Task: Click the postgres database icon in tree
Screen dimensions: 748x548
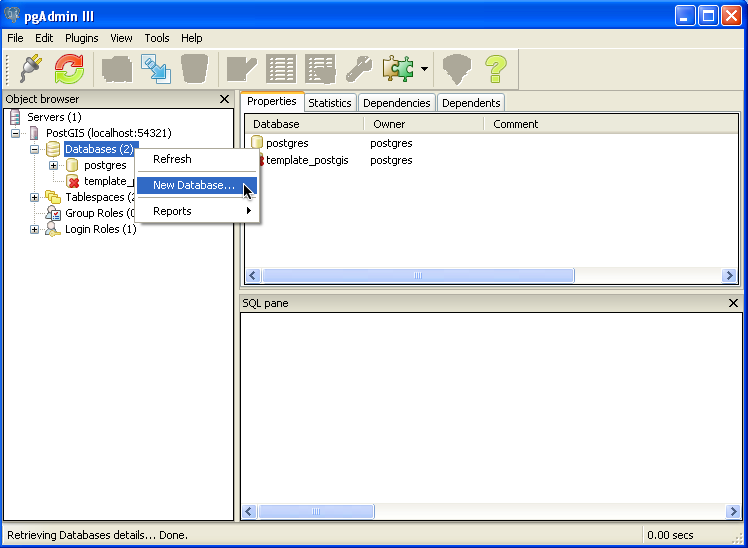Action: coord(72,165)
